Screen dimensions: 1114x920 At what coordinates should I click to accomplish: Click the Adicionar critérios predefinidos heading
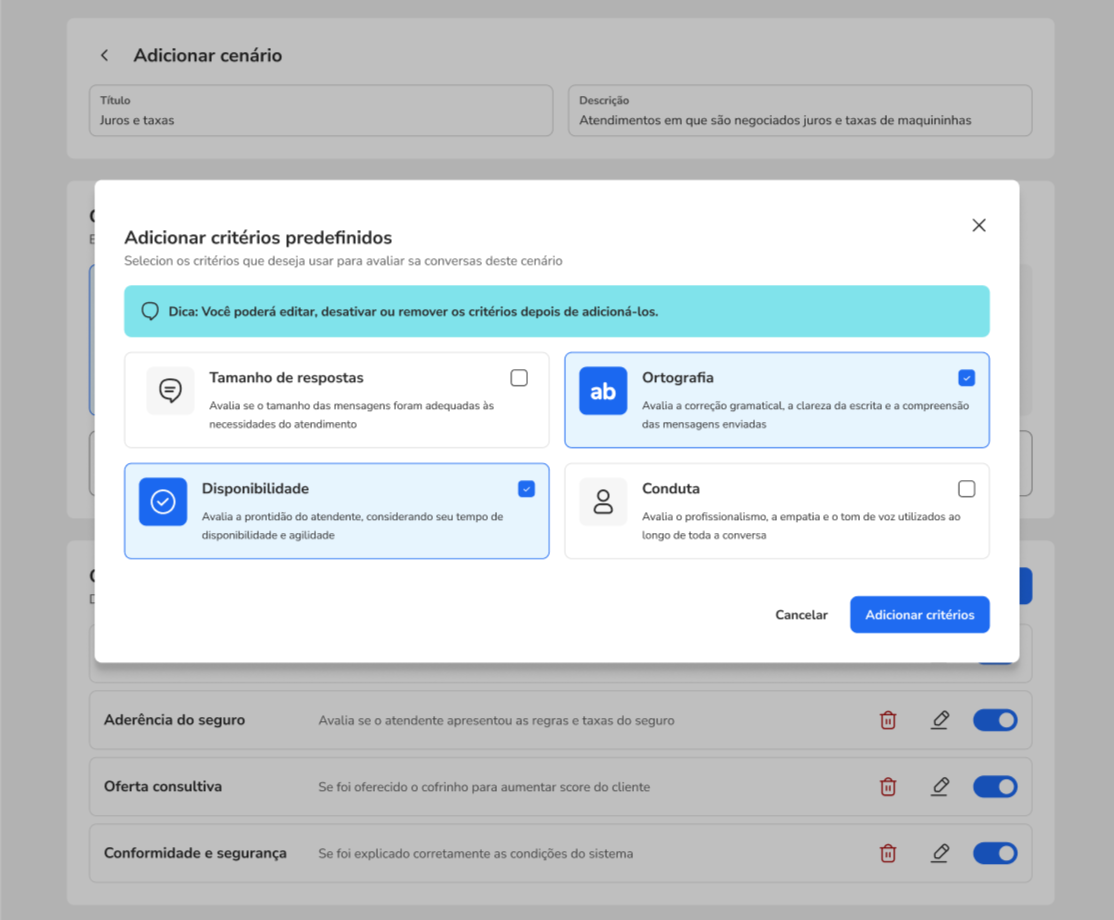tap(259, 237)
